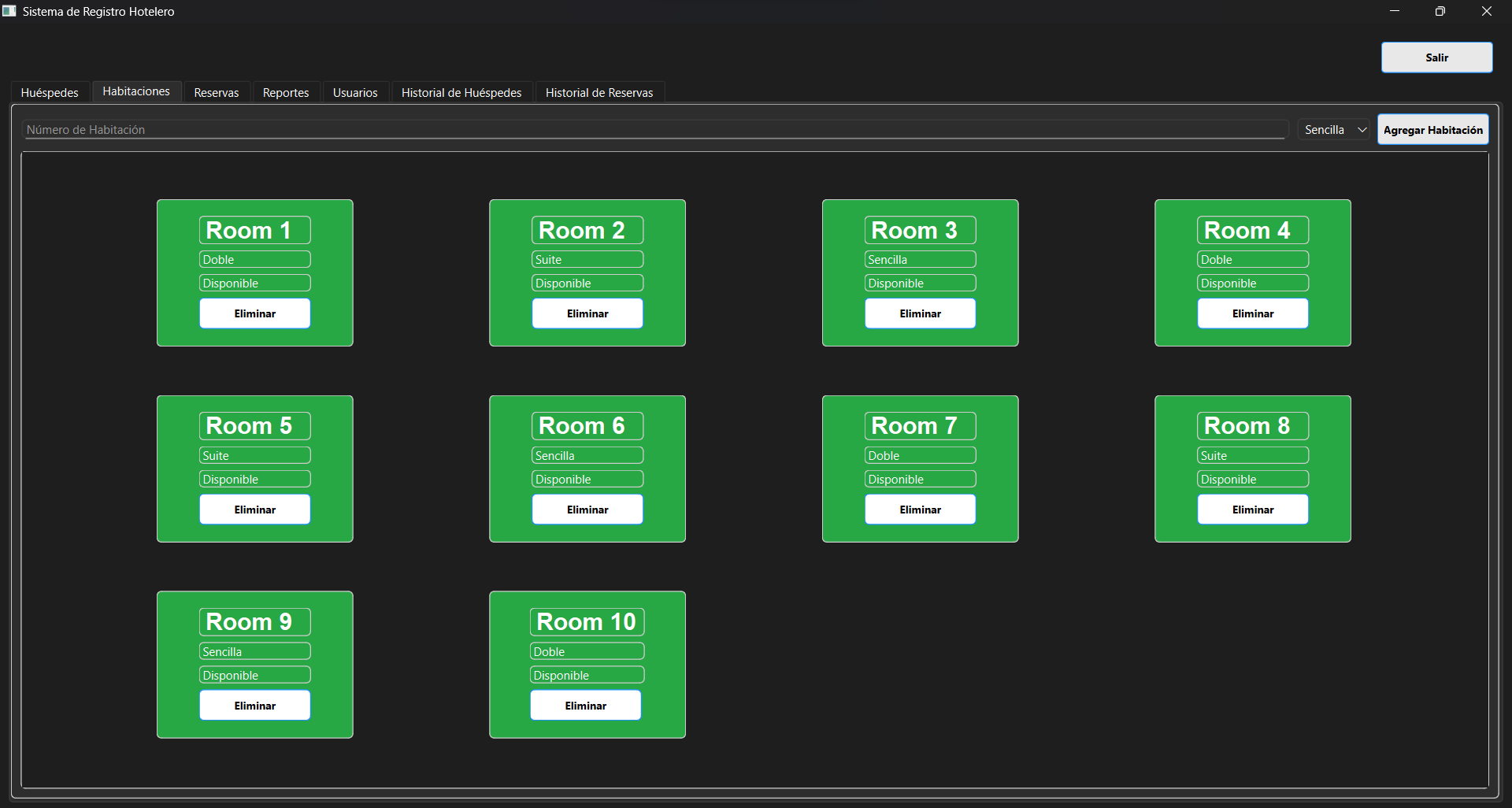Click Eliminar on the Room 2 card
The image size is (1512, 808).
click(587, 313)
